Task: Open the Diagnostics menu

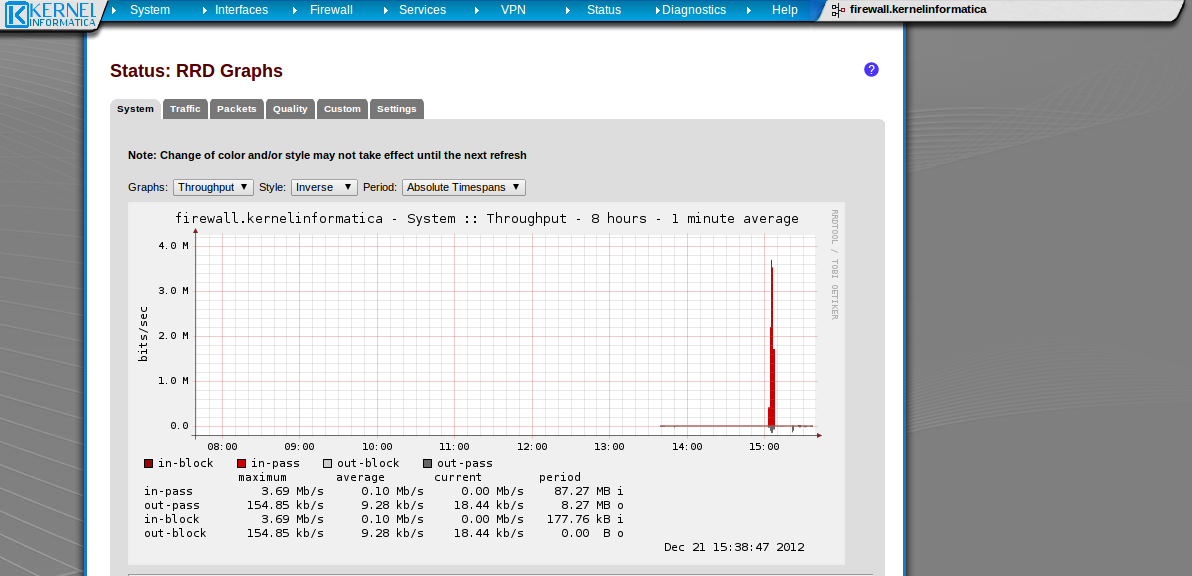Action: pos(694,11)
